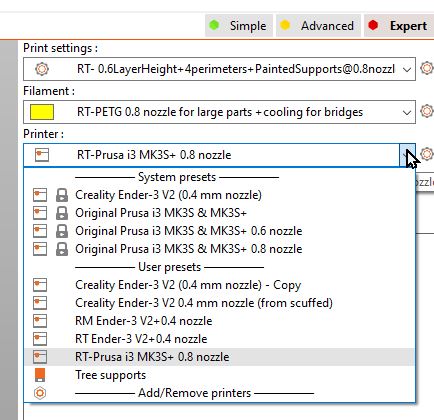434x420 pixels.
Task: Open the Filament preset dropdown
Action: point(407,112)
